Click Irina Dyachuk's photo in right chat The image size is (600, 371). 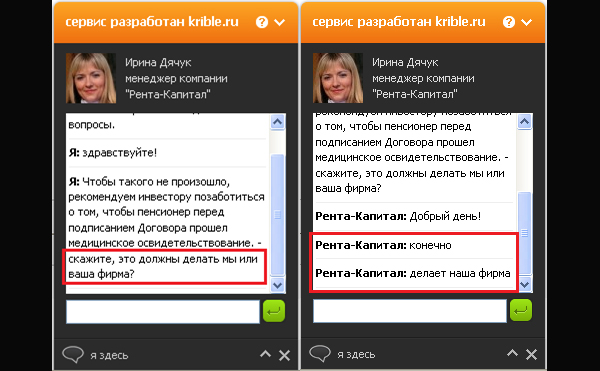pyautogui.click(x=338, y=78)
